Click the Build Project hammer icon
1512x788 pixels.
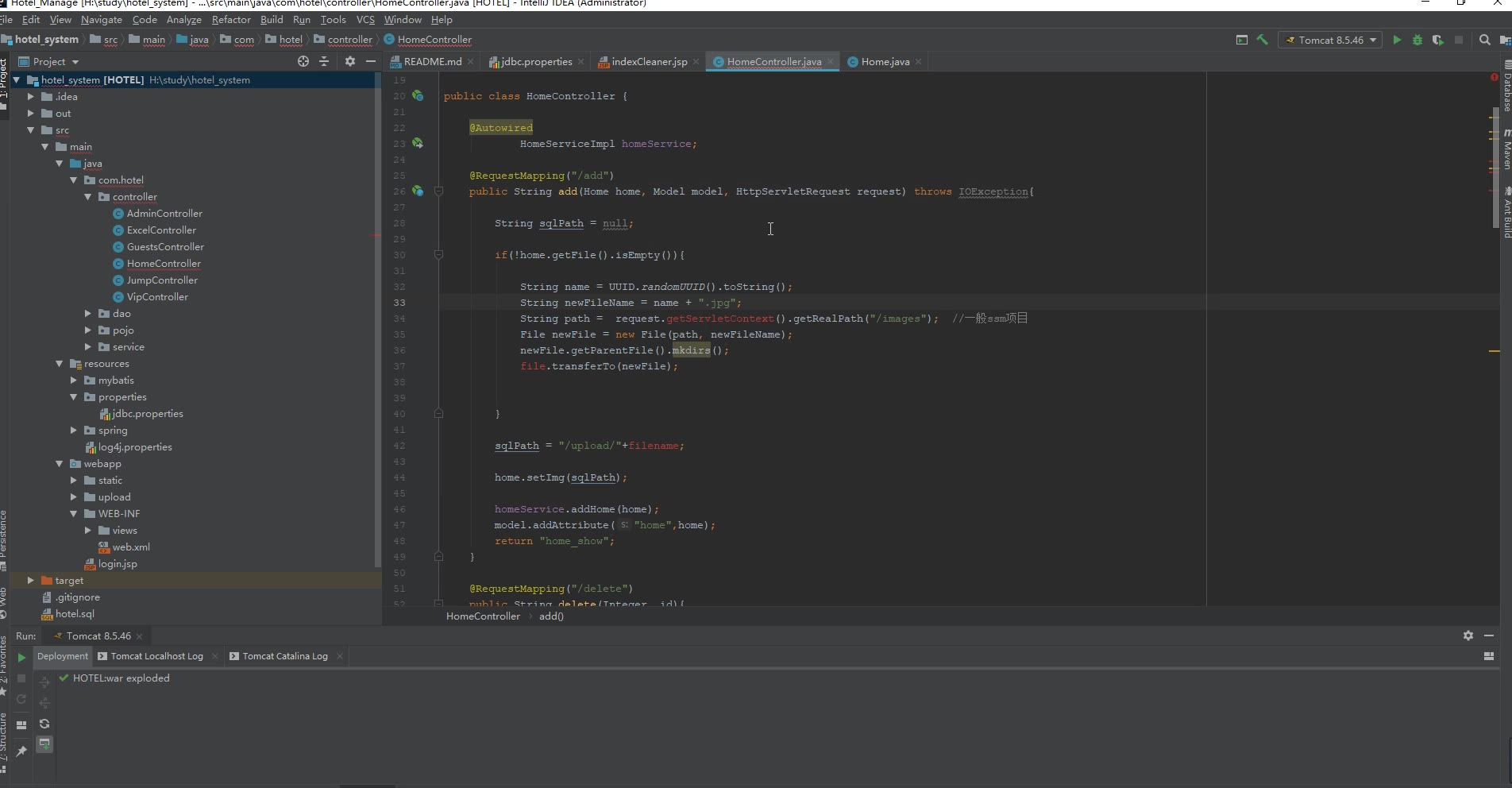coord(1262,40)
